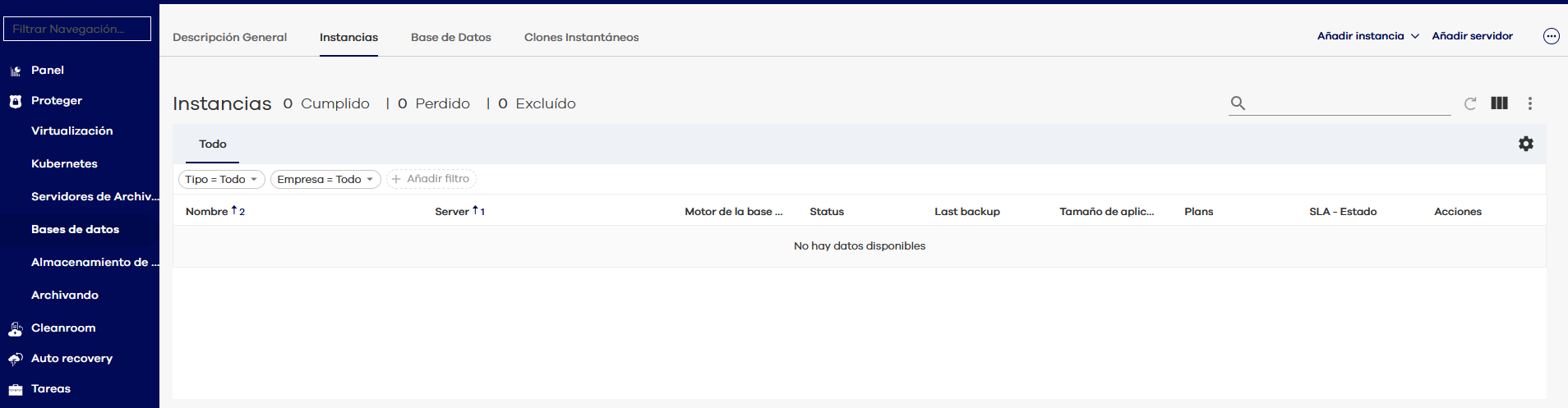Screen dimensions: 1568x408
Task: Expand the Empresa = Todo filter dropdown
Action: [370, 179]
